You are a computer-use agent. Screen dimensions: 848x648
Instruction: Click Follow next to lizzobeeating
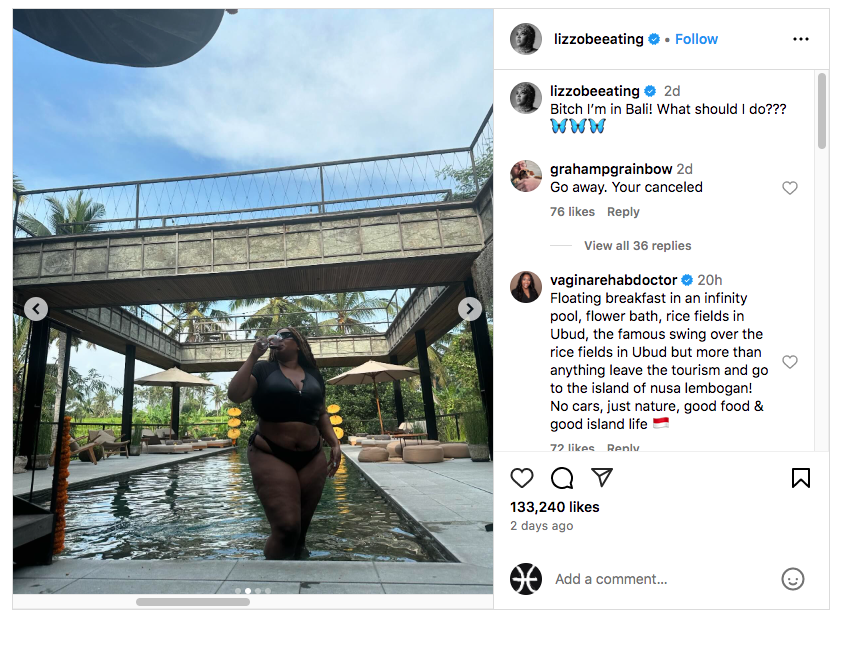tap(696, 39)
